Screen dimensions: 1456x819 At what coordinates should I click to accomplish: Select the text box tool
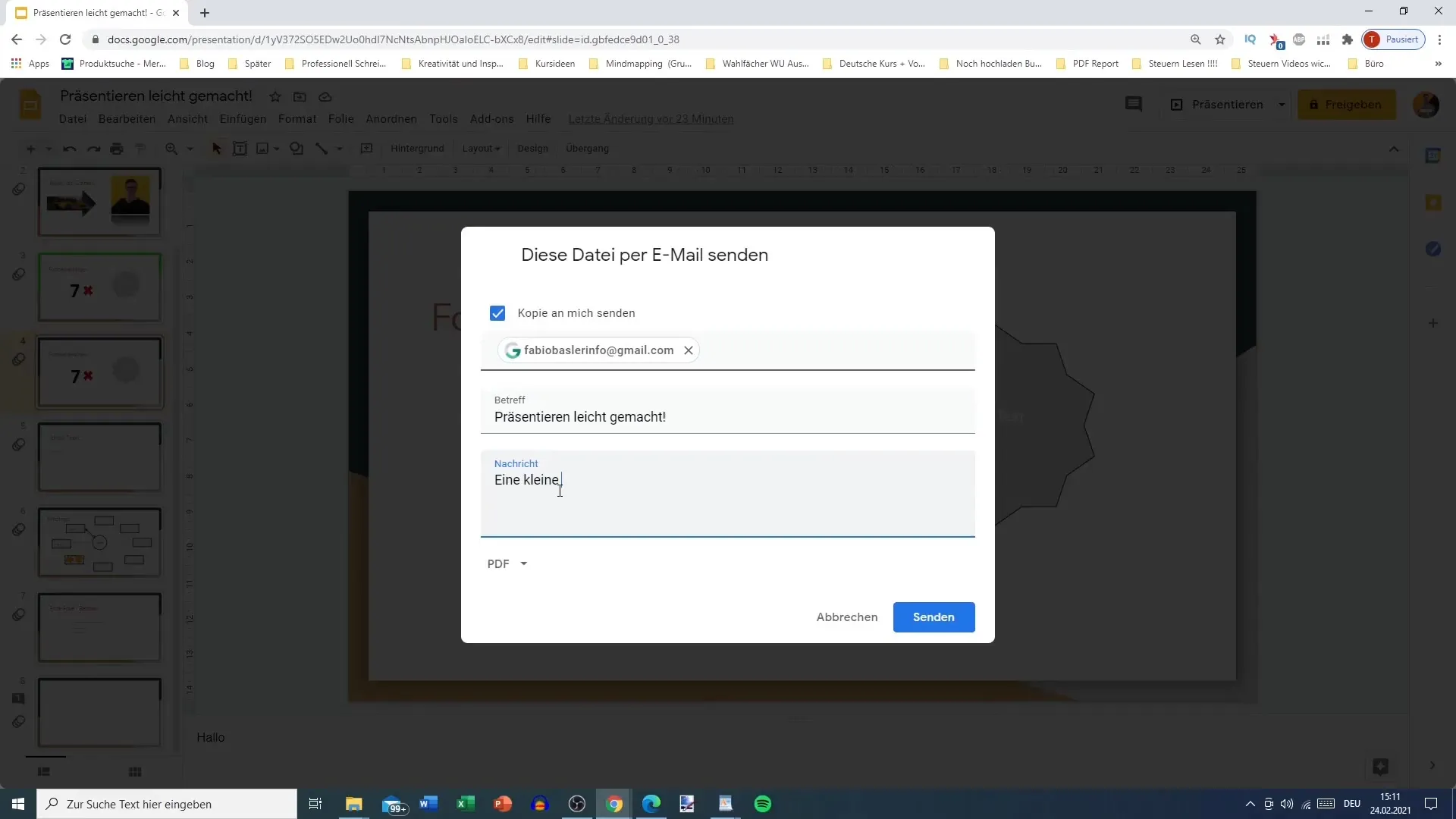point(240,149)
